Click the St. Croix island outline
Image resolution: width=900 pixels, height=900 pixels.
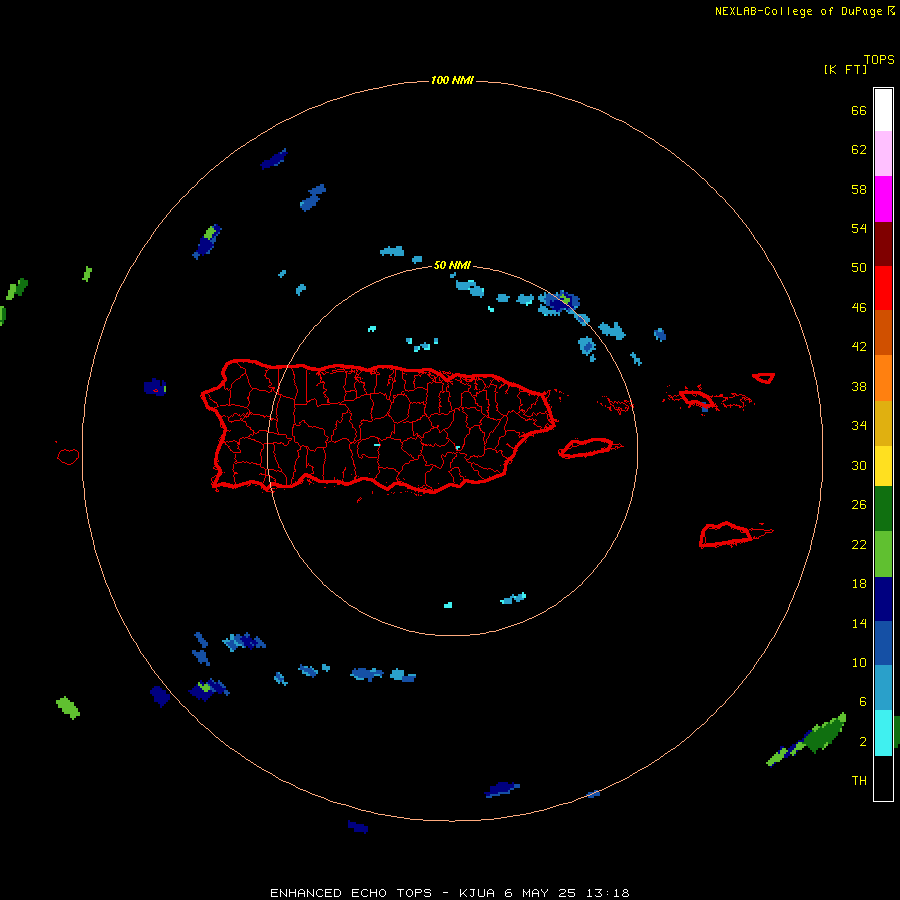736,535
